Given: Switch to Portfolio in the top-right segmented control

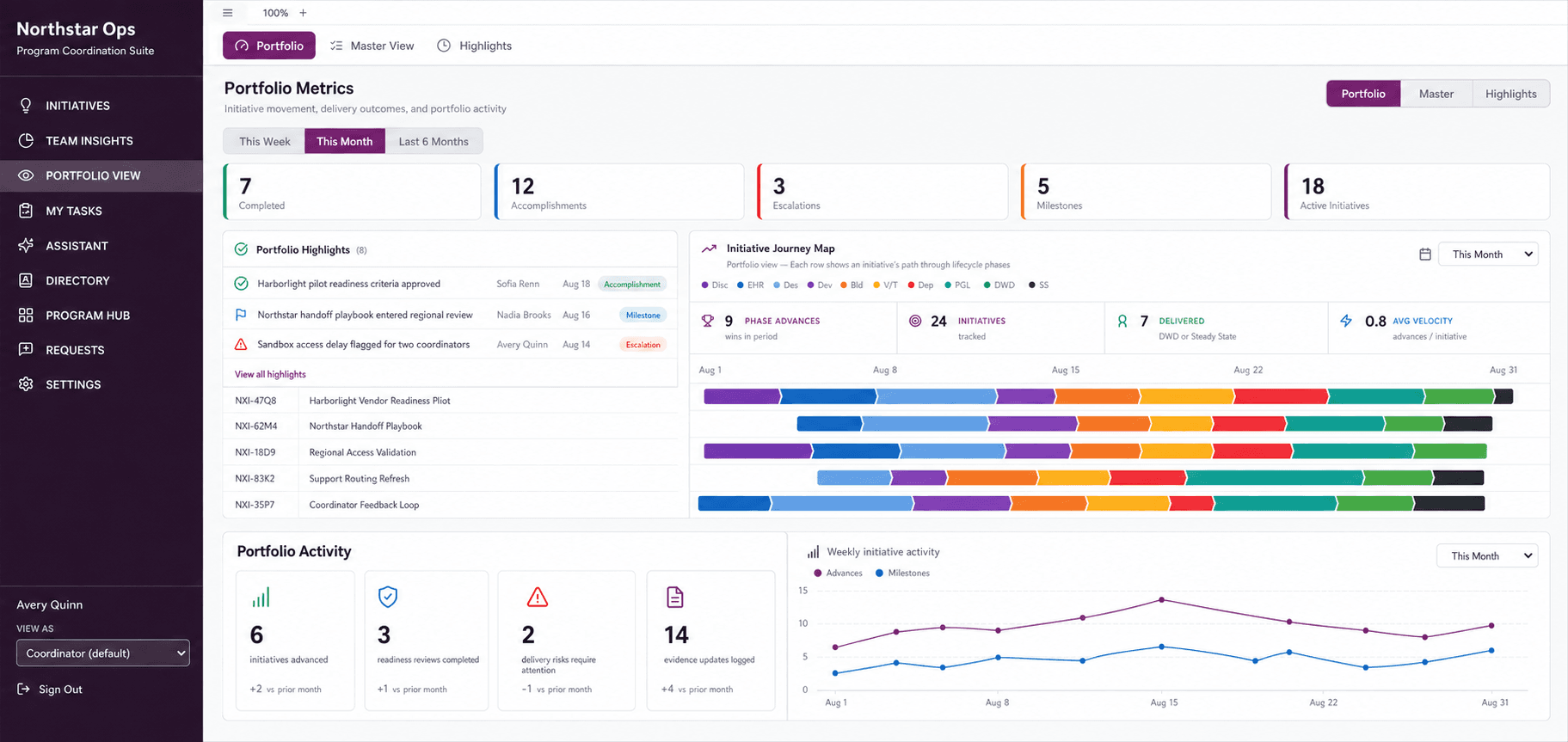Looking at the screenshot, I should (x=1363, y=94).
